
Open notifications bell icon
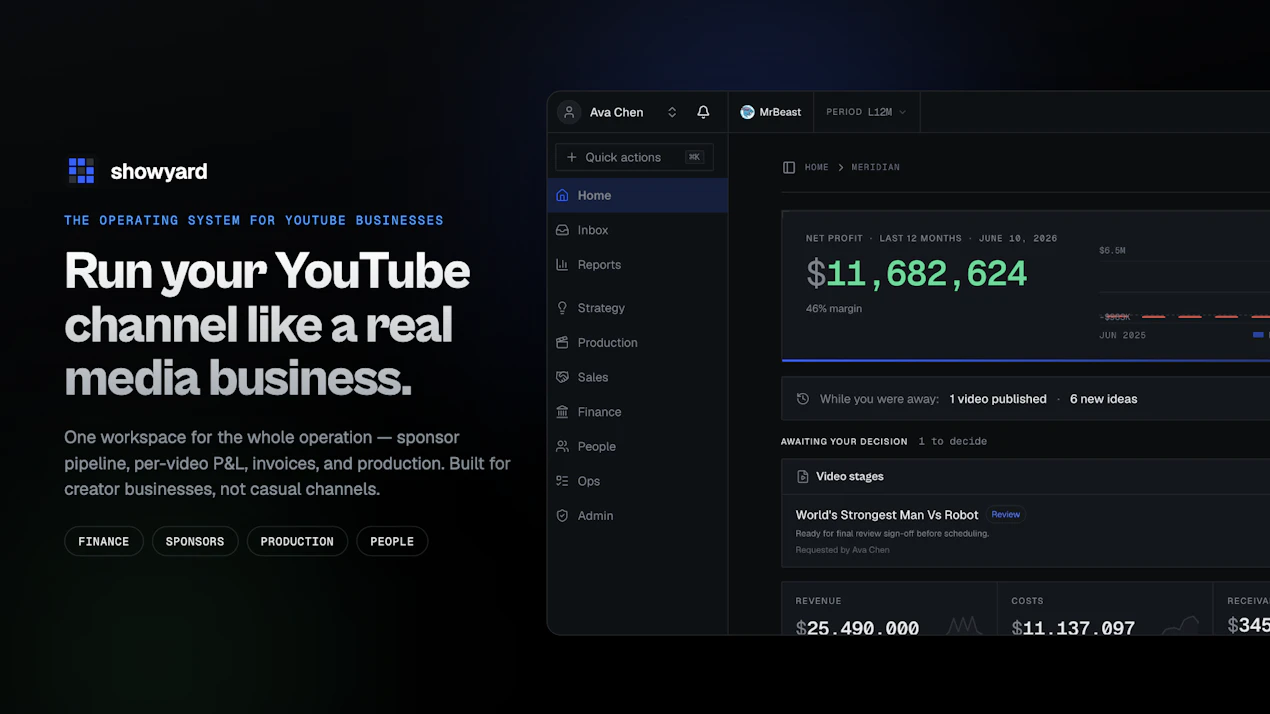pos(703,112)
